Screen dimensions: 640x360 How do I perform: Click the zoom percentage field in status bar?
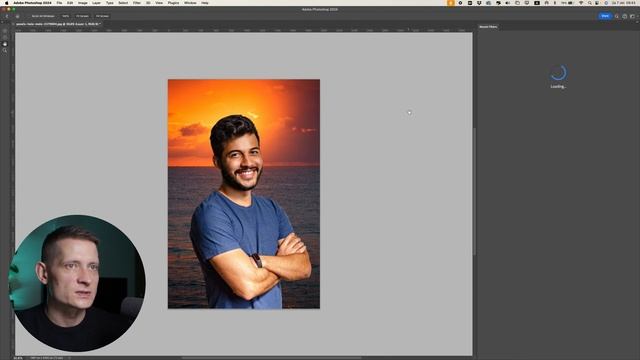18,358
